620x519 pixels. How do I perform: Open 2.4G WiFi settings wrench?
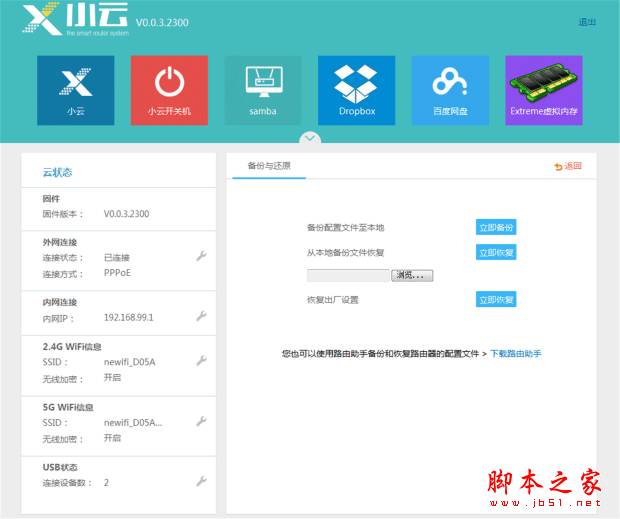pyautogui.click(x=201, y=361)
